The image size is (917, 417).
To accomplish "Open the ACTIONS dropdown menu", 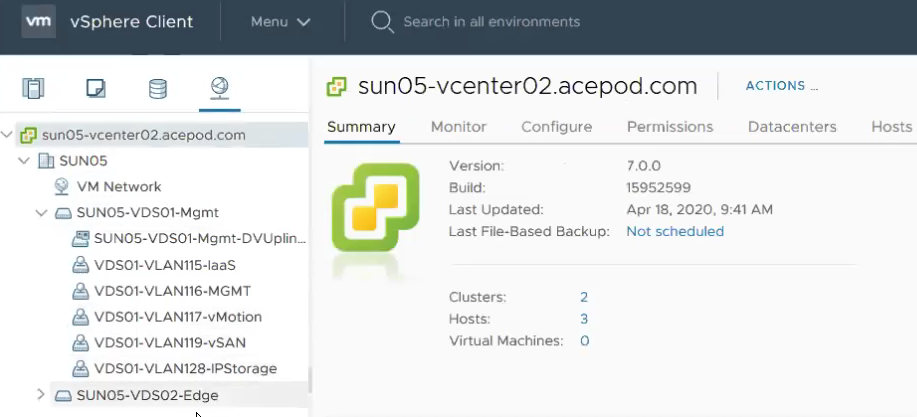I will pyautogui.click(x=781, y=86).
